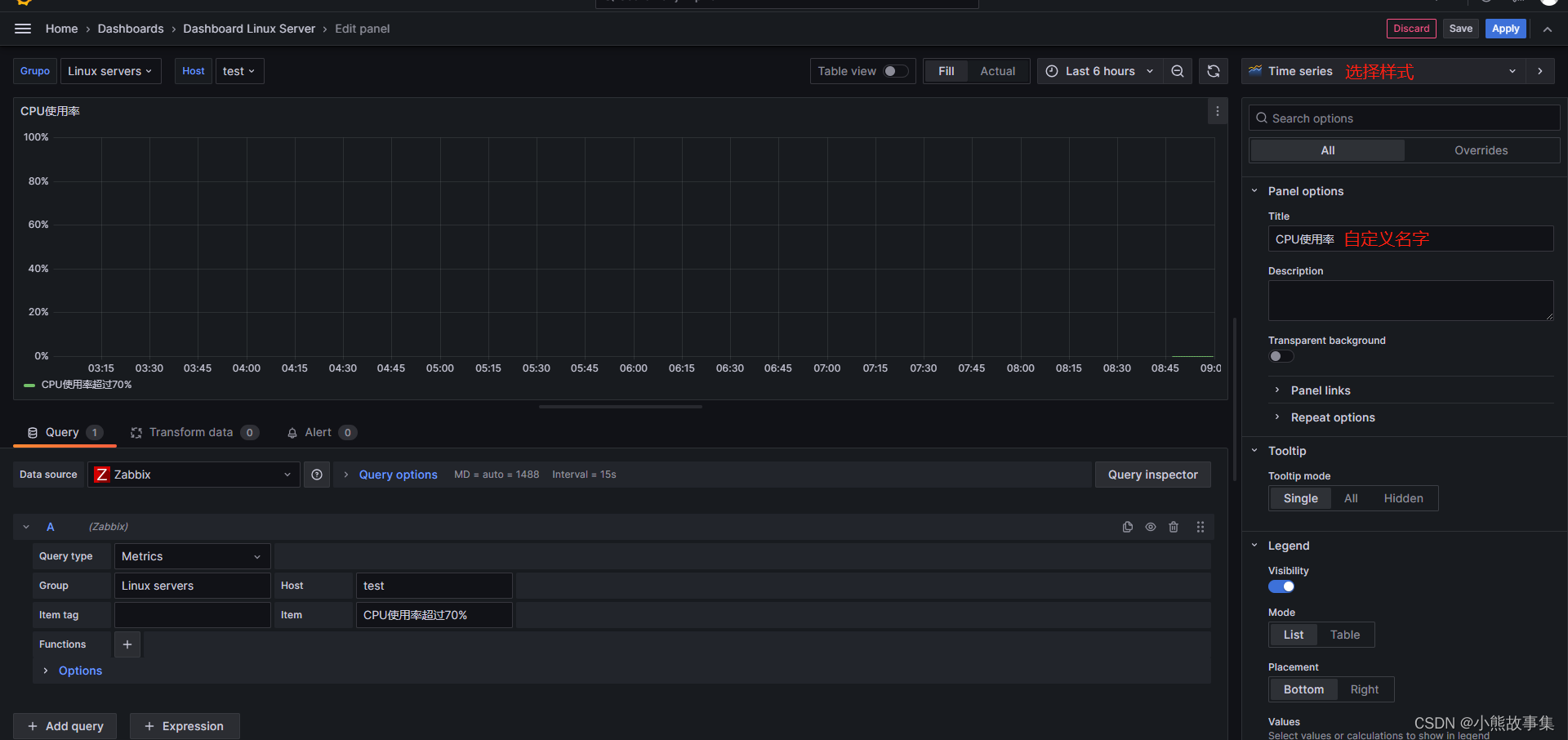The height and width of the screenshot is (740, 1568).
Task: Open the Zabbix data source dropdown
Action: point(194,475)
